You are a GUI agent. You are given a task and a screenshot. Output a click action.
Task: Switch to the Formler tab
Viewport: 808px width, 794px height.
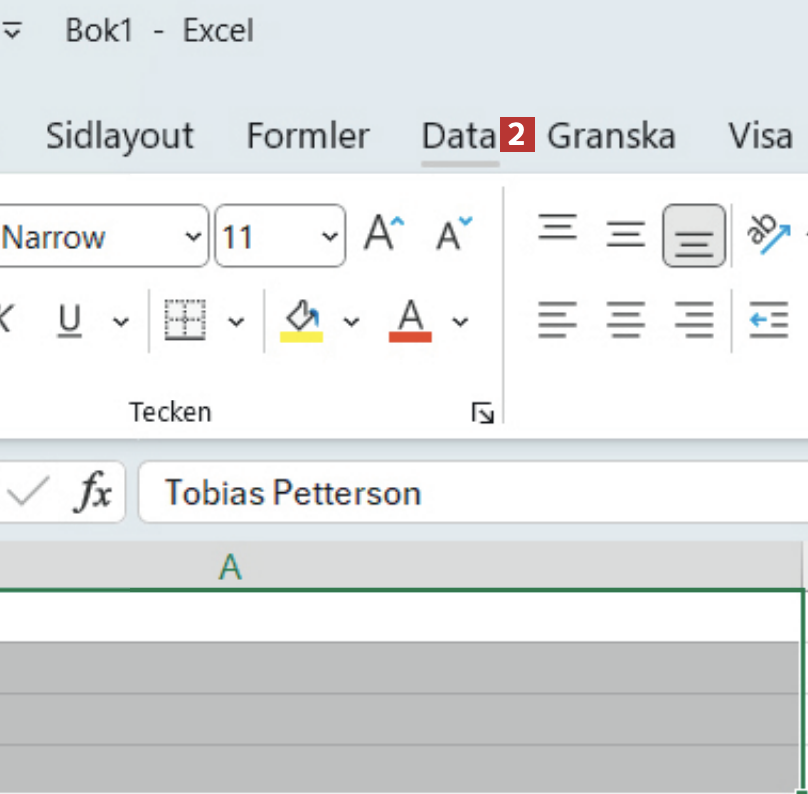pos(308,136)
